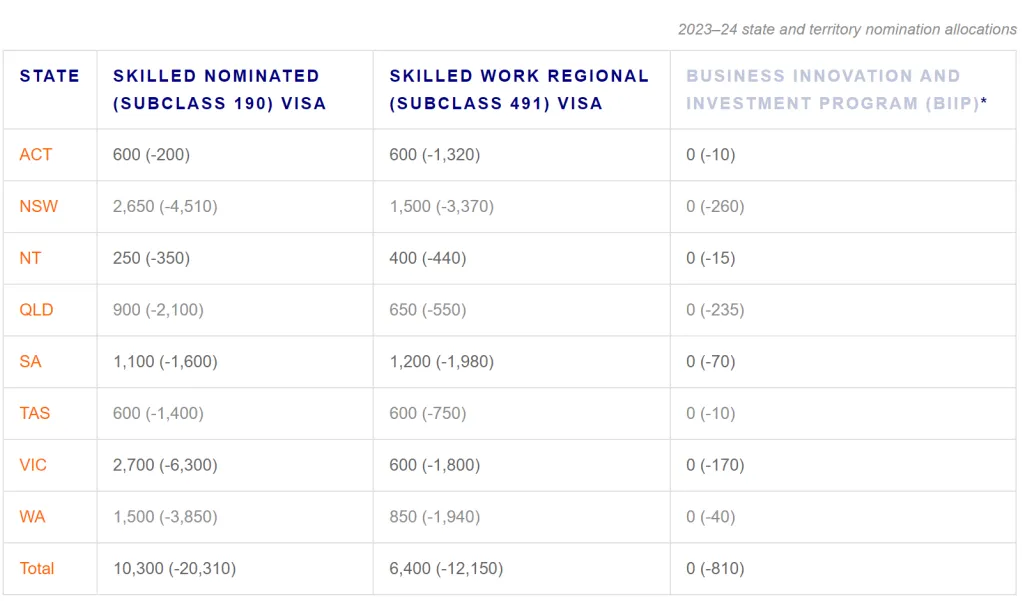The image size is (1022, 601).
Task: Click the table caption about nomination allocations
Action: pos(847,30)
